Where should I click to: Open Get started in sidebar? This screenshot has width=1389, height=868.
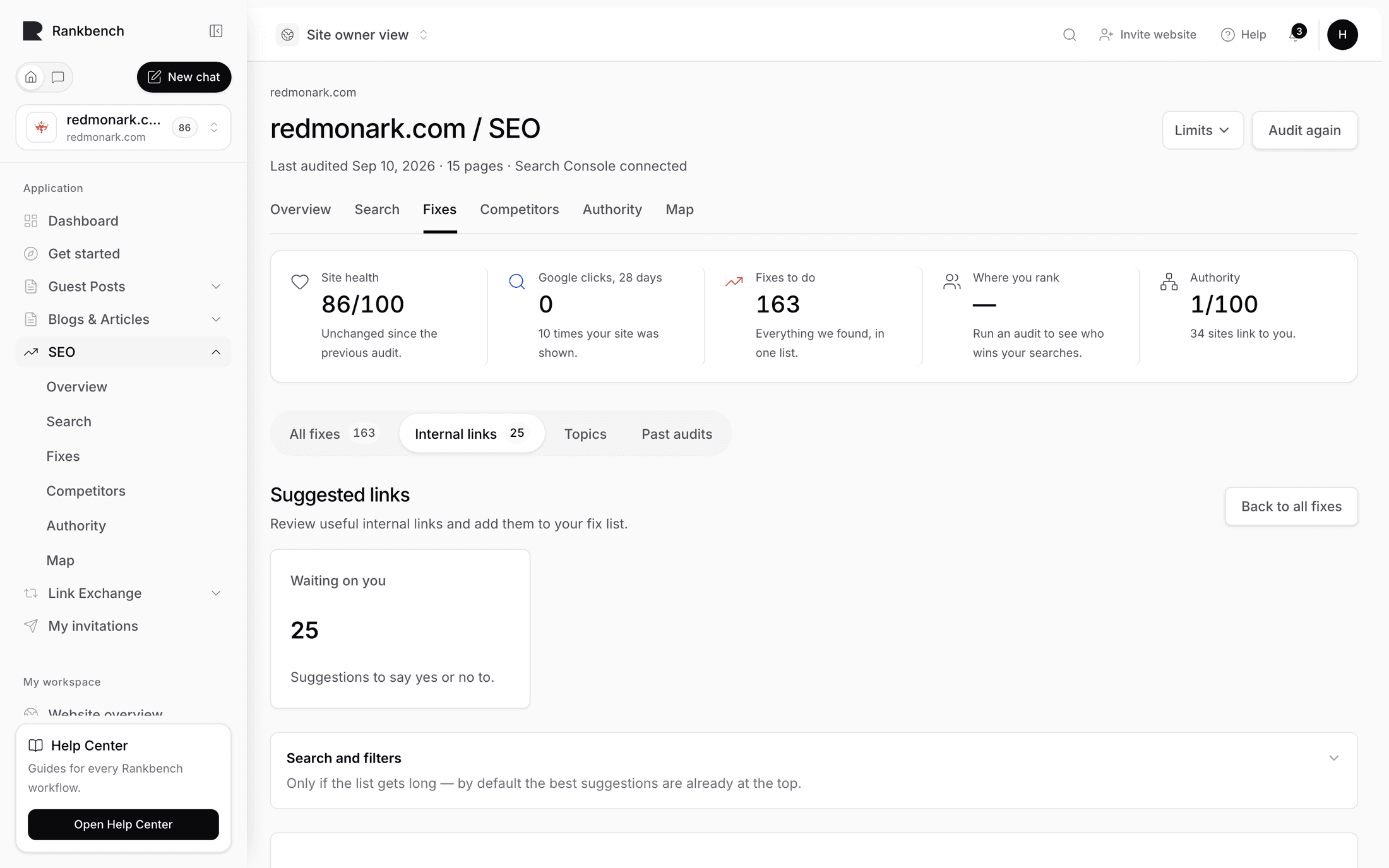(x=123, y=254)
